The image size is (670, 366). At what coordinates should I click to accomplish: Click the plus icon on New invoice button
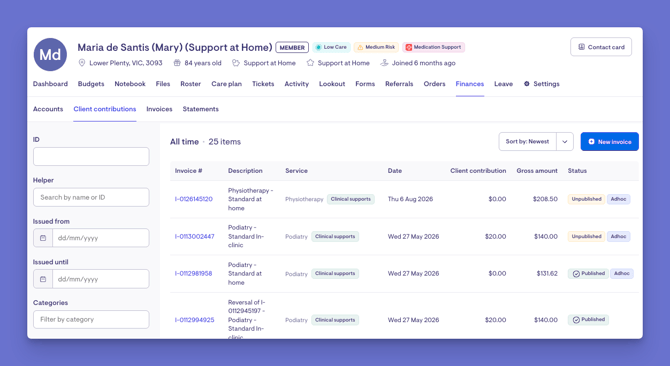[x=591, y=142]
